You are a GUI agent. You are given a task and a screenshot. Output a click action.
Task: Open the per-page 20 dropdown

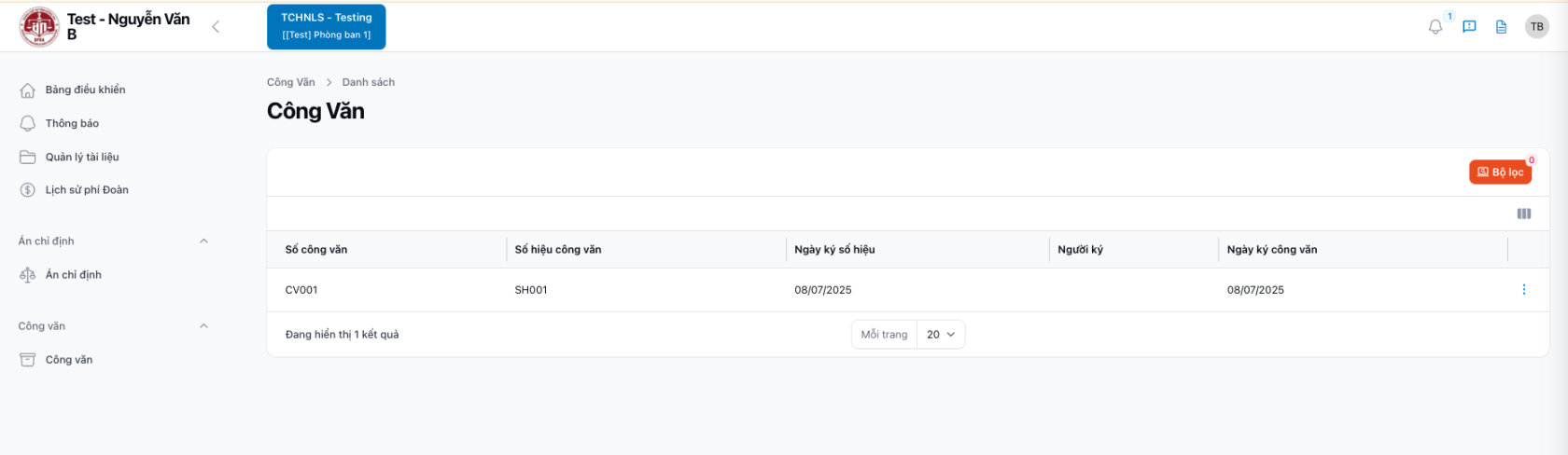[x=941, y=335]
